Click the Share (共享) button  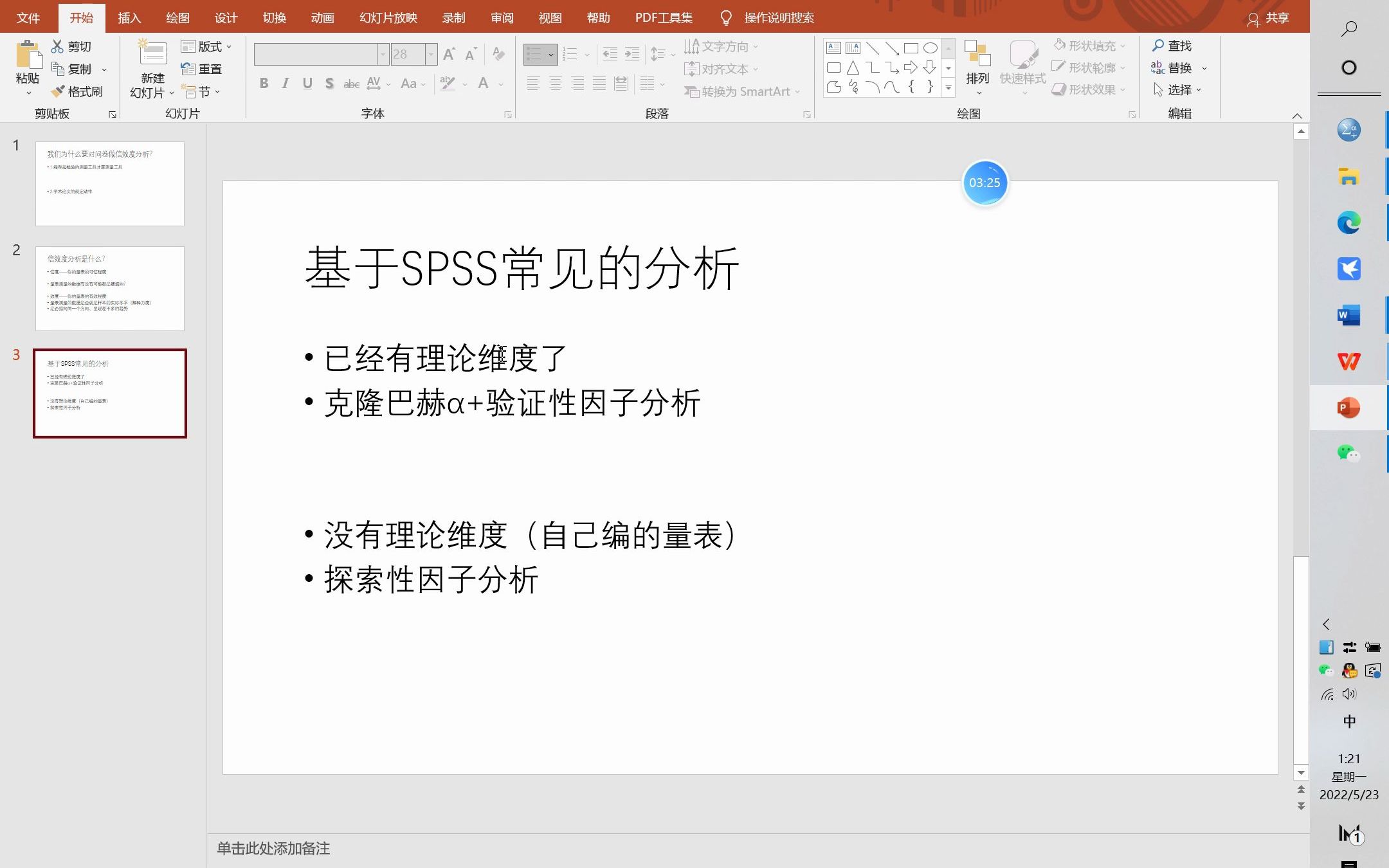pyautogui.click(x=1268, y=18)
